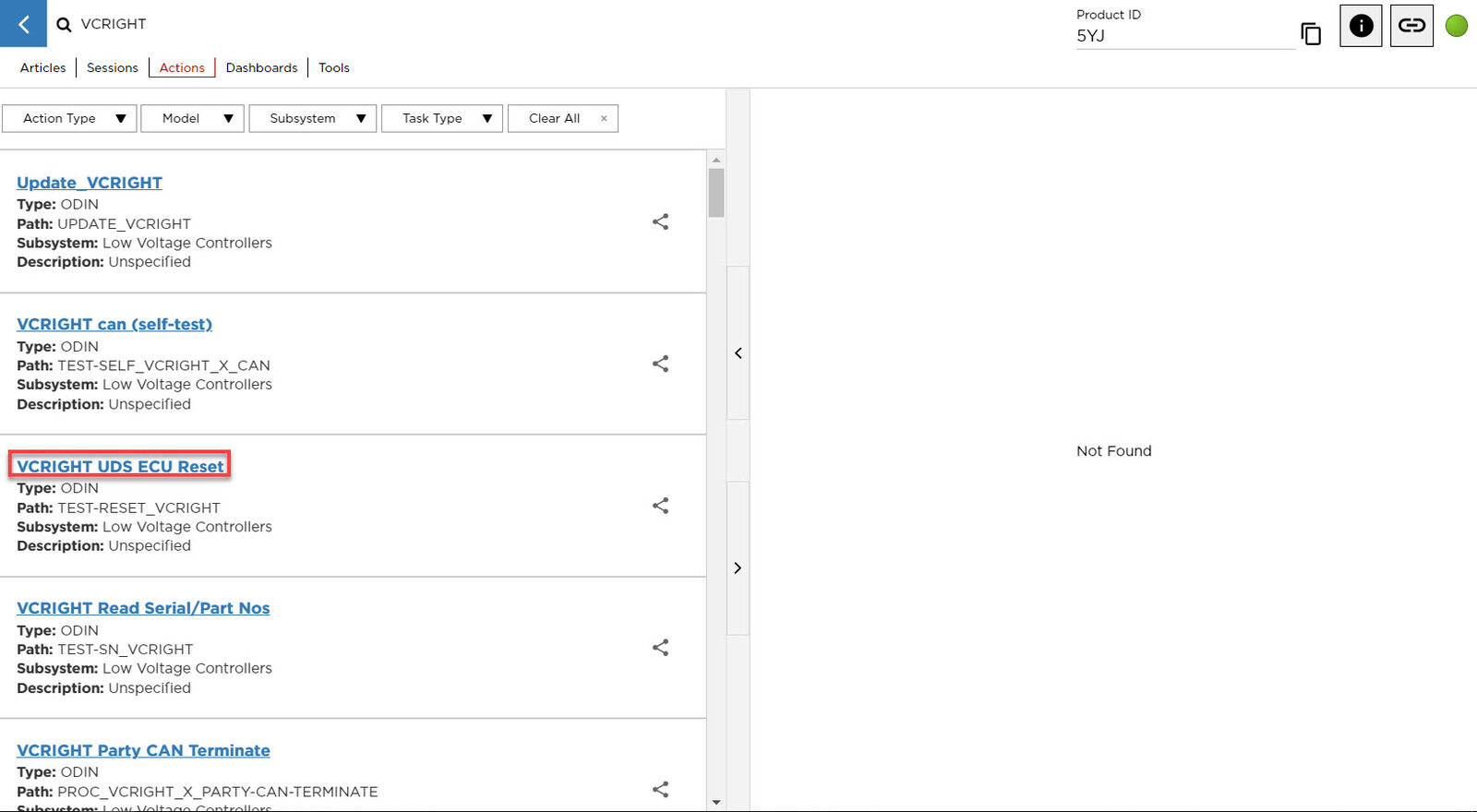Click the green status indicator circle
1477x812 pixels.
click(x=1457, y=26)
